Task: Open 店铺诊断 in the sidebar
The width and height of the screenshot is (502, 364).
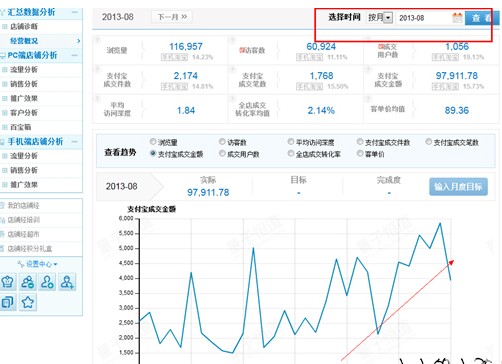Action: pyautogui.click(x=24, y=26)
